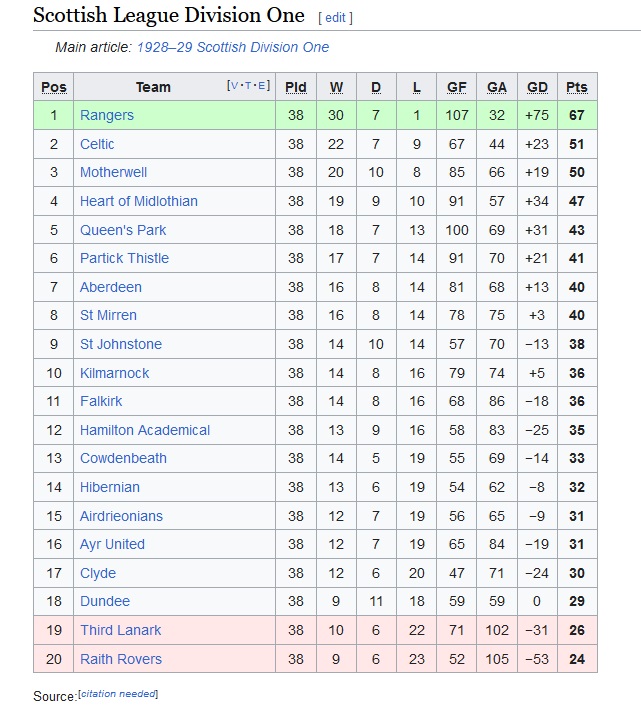Click the V template view link
The height and width of the screenshot is (723, 641).
point(234,85)
